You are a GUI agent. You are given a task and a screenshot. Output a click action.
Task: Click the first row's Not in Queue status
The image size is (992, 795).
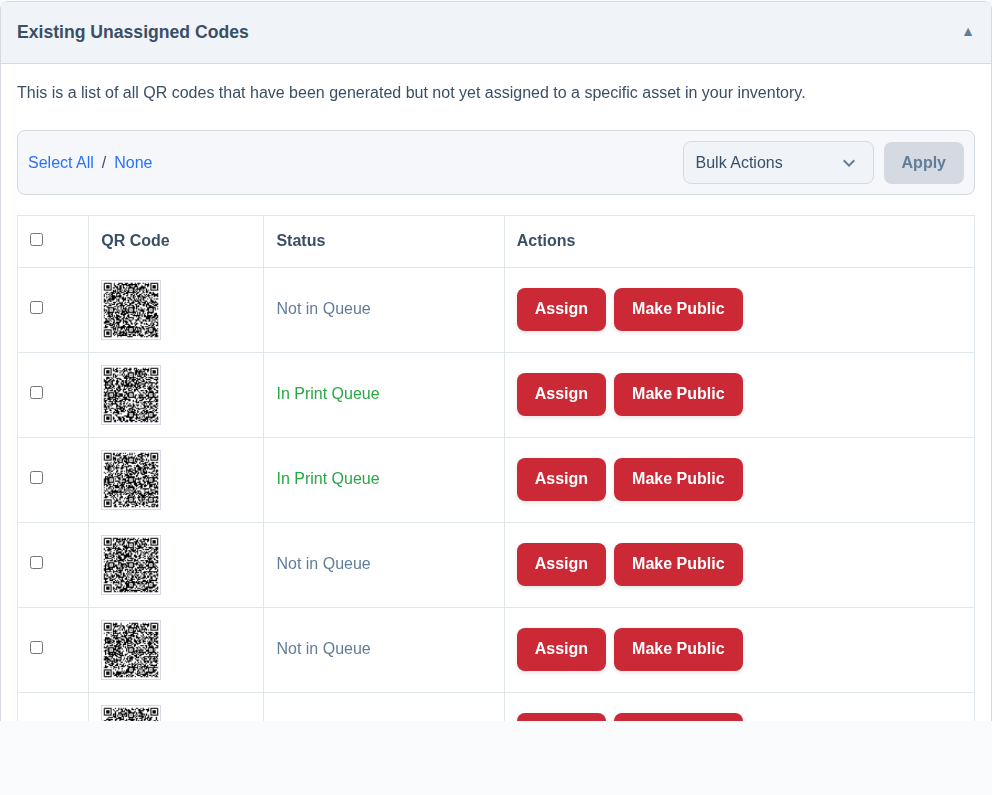point(323,309)
